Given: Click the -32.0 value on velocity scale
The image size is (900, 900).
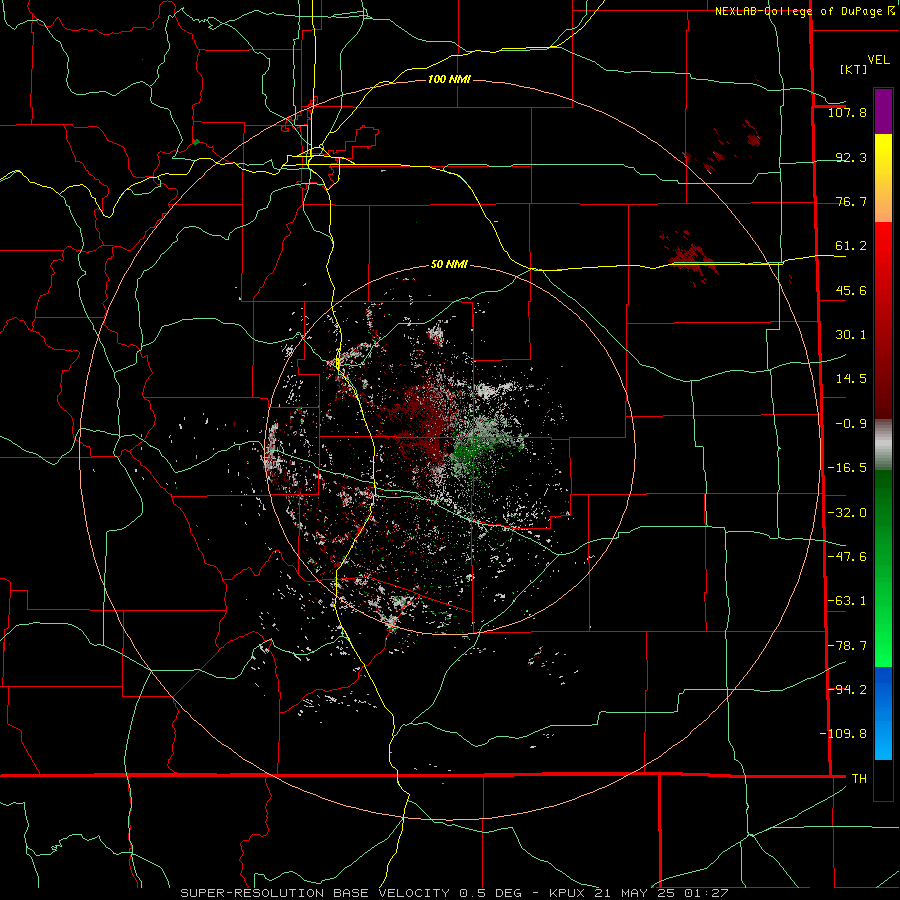Looking at the screenshot, I should pyautogui.click(x=847, y=513).
